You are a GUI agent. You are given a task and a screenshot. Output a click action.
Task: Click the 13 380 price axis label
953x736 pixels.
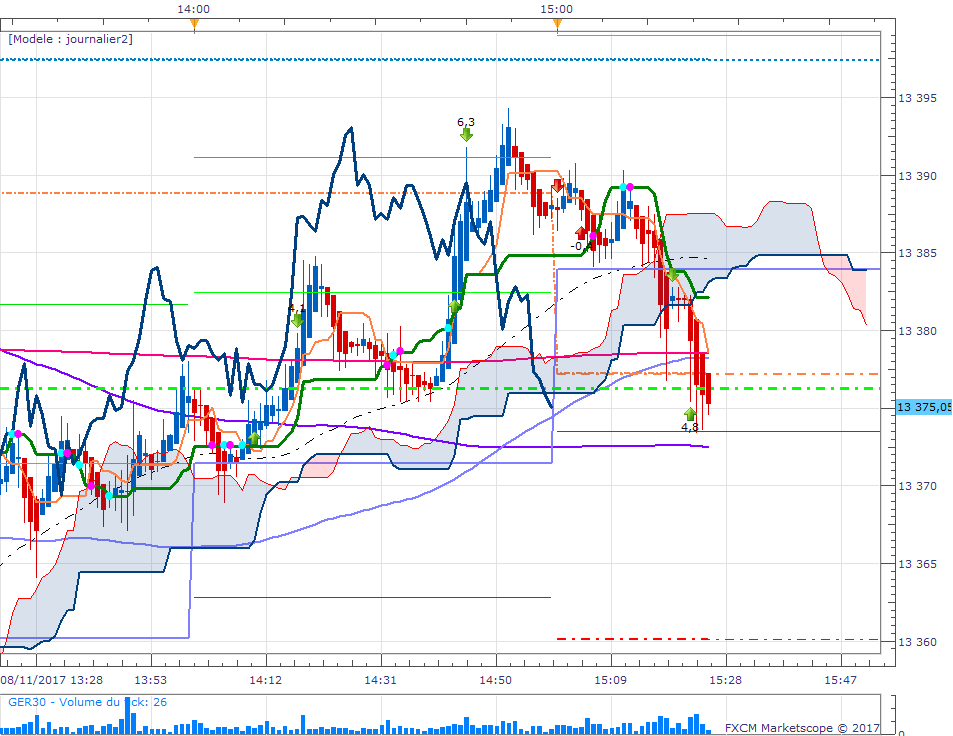click(917, 331)
